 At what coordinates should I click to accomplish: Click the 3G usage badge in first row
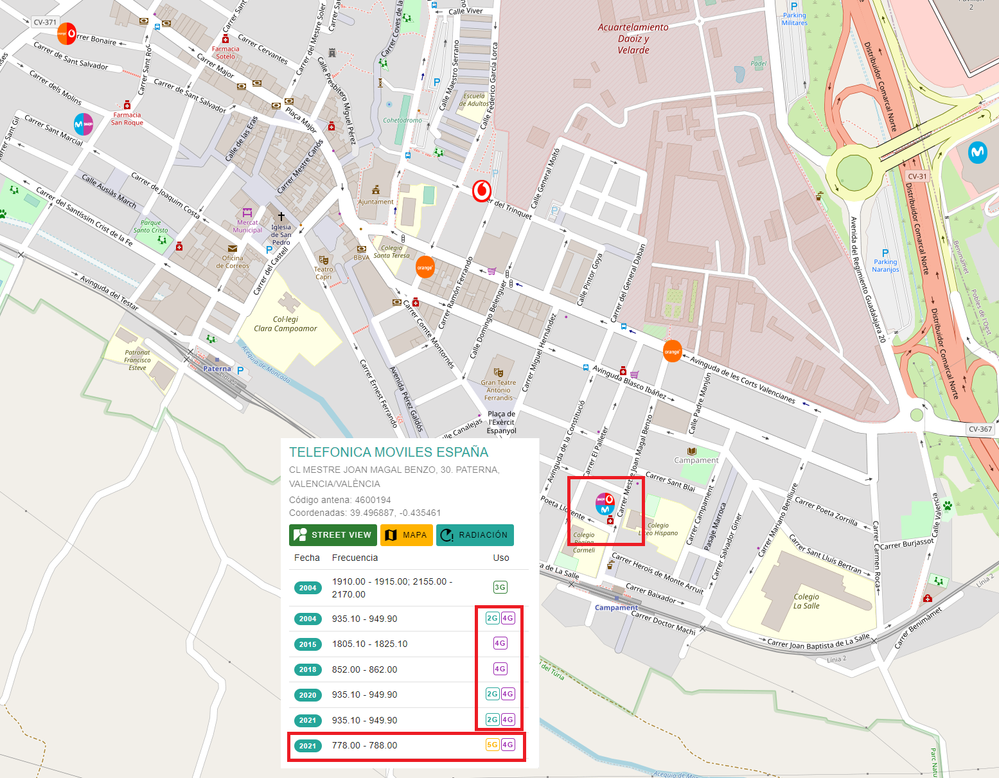tap(500, 587)
